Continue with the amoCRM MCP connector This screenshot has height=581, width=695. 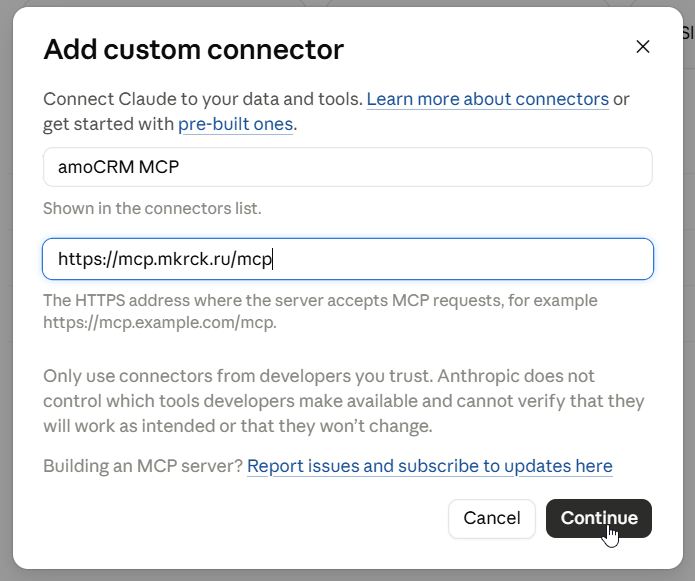[x=598, y=518]
